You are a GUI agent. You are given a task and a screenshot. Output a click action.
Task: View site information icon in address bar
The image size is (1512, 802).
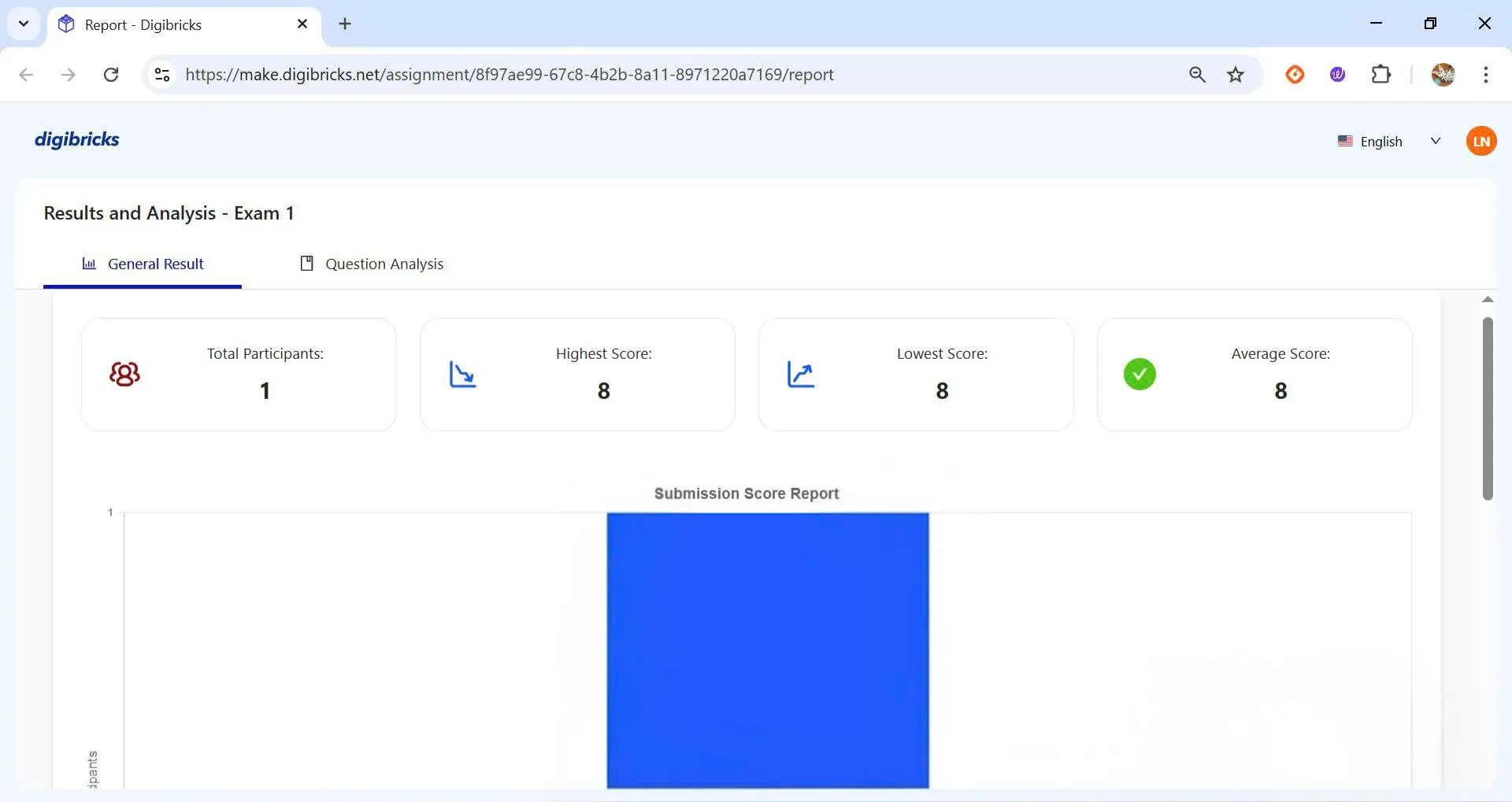click(x=162, y=75)
